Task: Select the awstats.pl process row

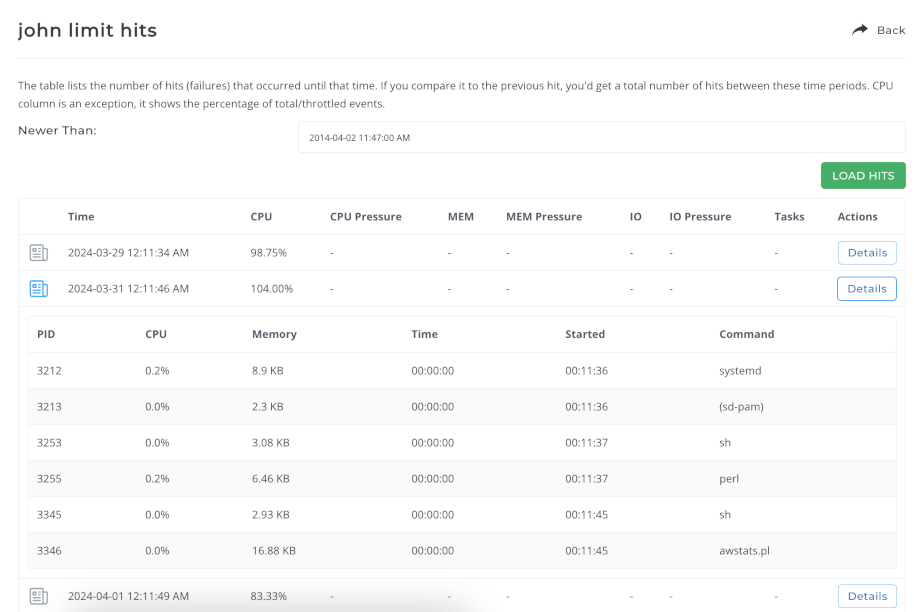Action: tap(450, 550)
